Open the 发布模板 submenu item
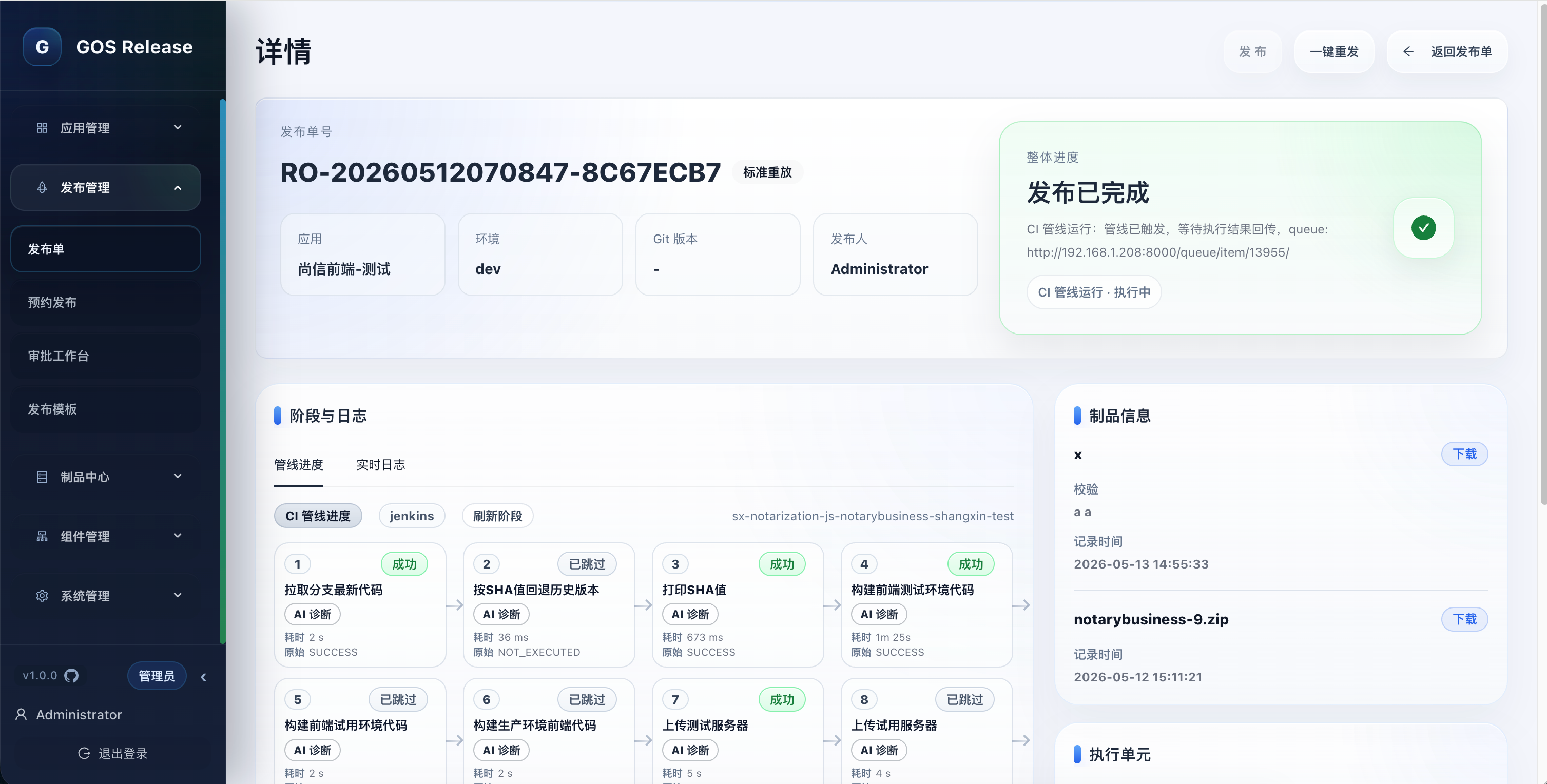 coord(106,409)
